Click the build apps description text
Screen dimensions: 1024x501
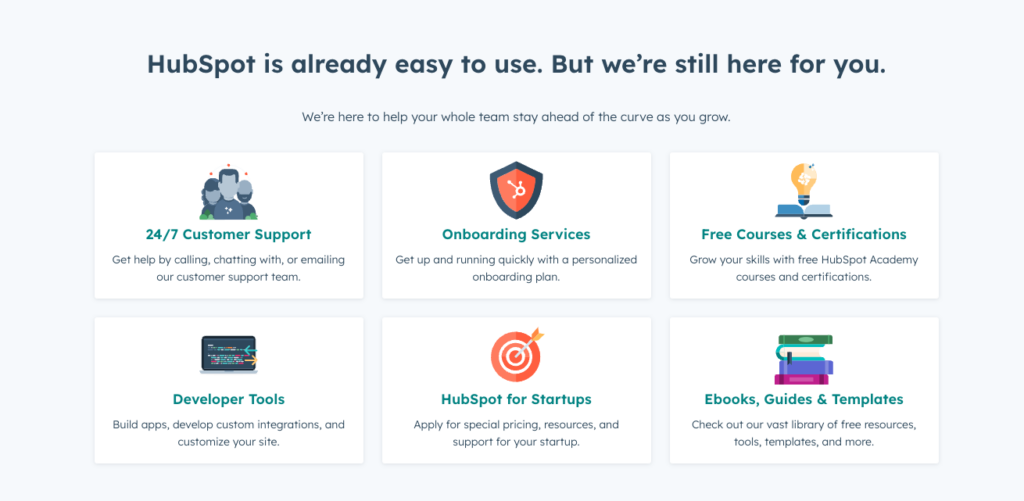pos(229,433)
